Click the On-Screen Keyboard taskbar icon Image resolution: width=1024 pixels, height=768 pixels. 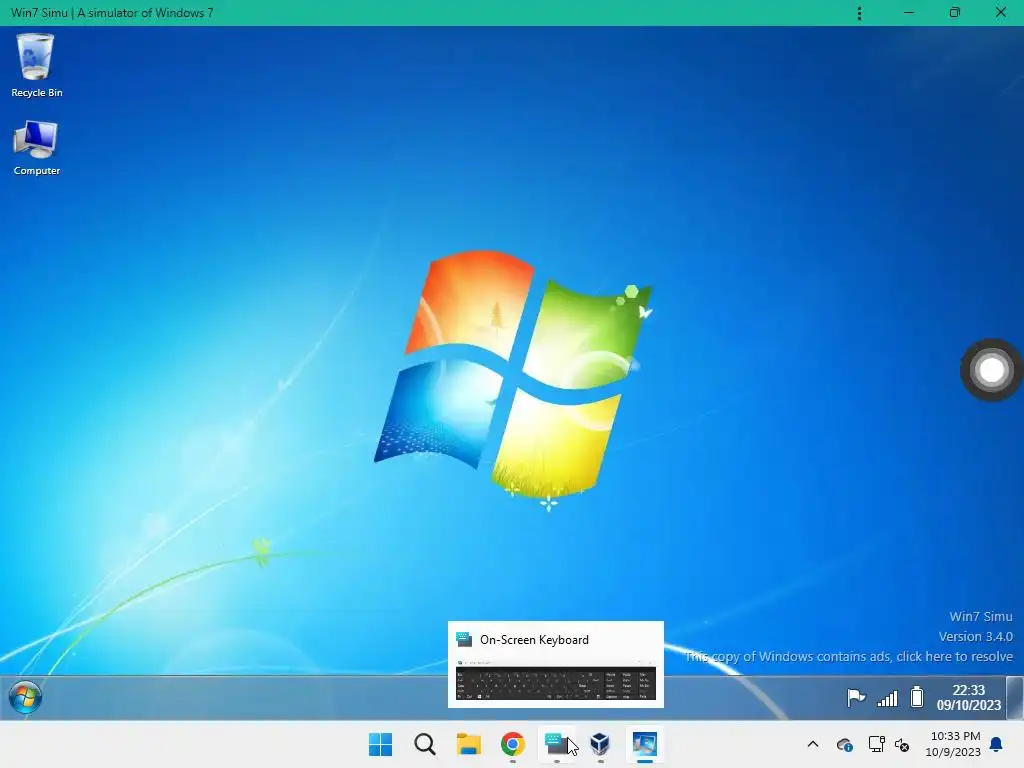point(556,744)
